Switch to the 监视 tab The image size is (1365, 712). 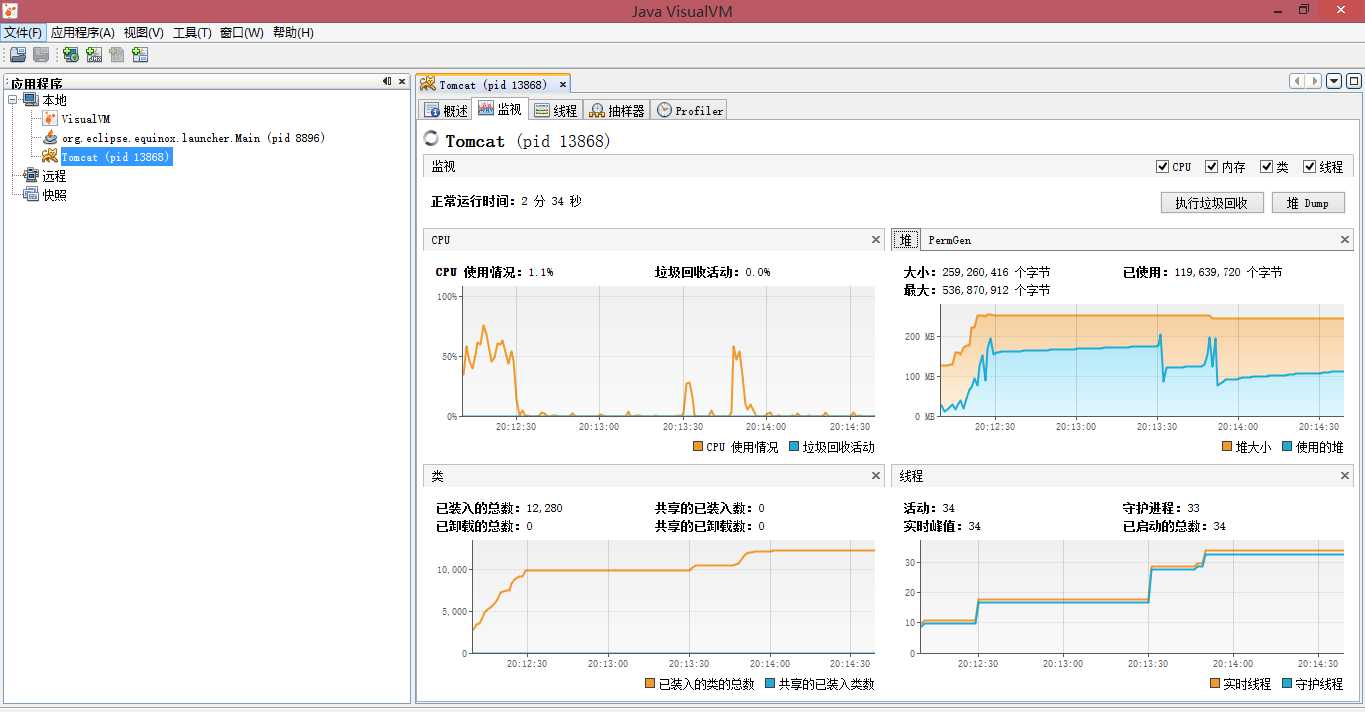click(x=500, y=109)
